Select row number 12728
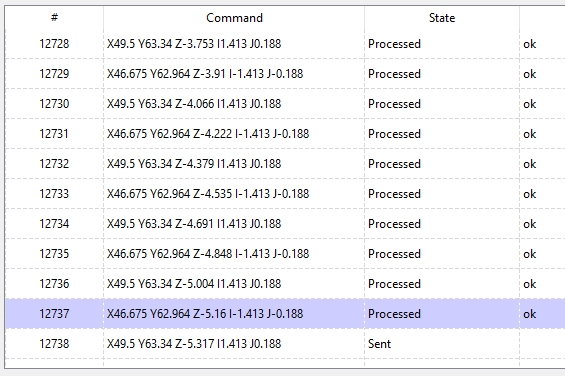The height and width of the screenshot is (376, 565). click(x=54, y=44)
